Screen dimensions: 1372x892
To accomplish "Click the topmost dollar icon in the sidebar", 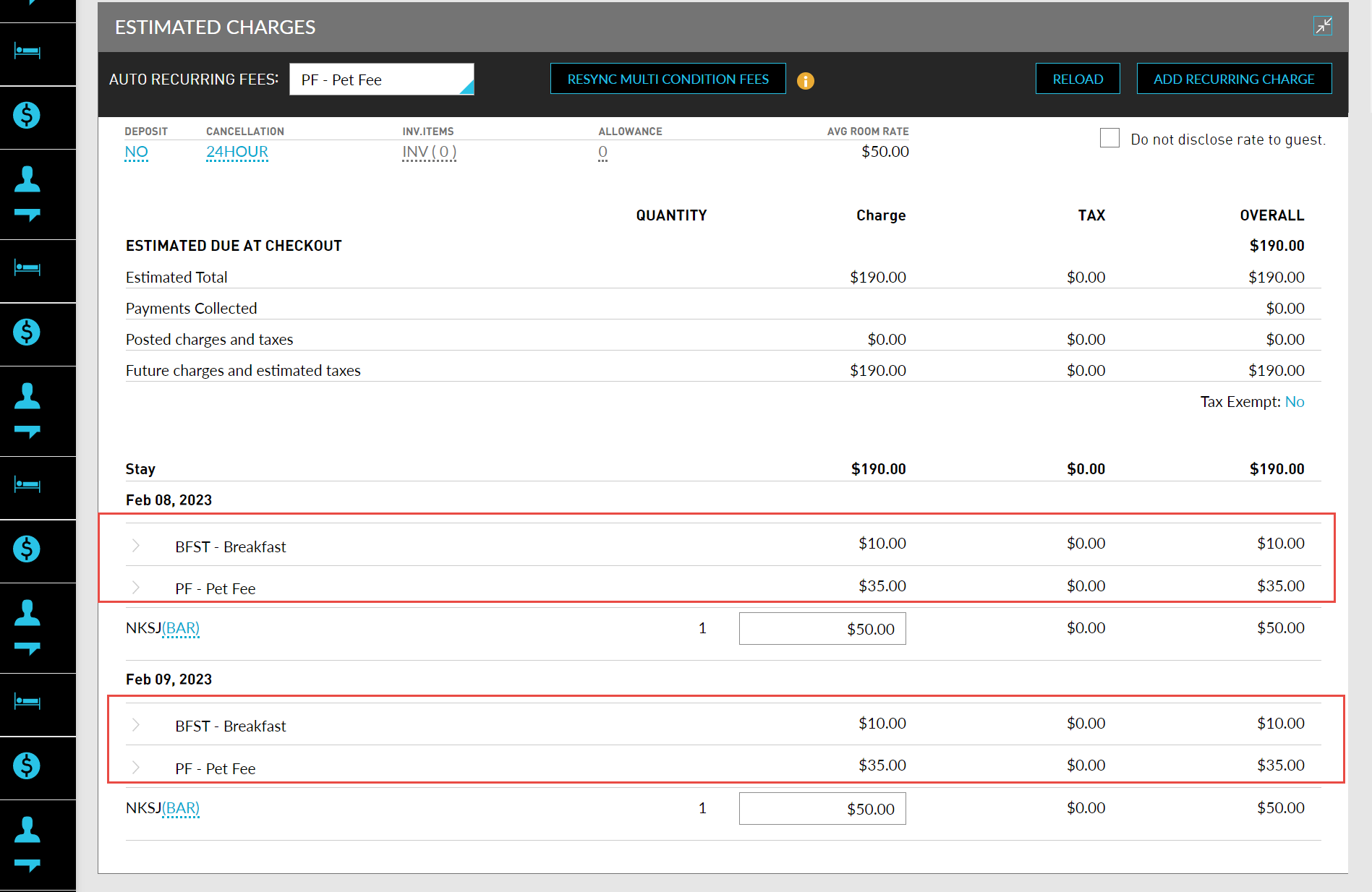I will (27, 115).
